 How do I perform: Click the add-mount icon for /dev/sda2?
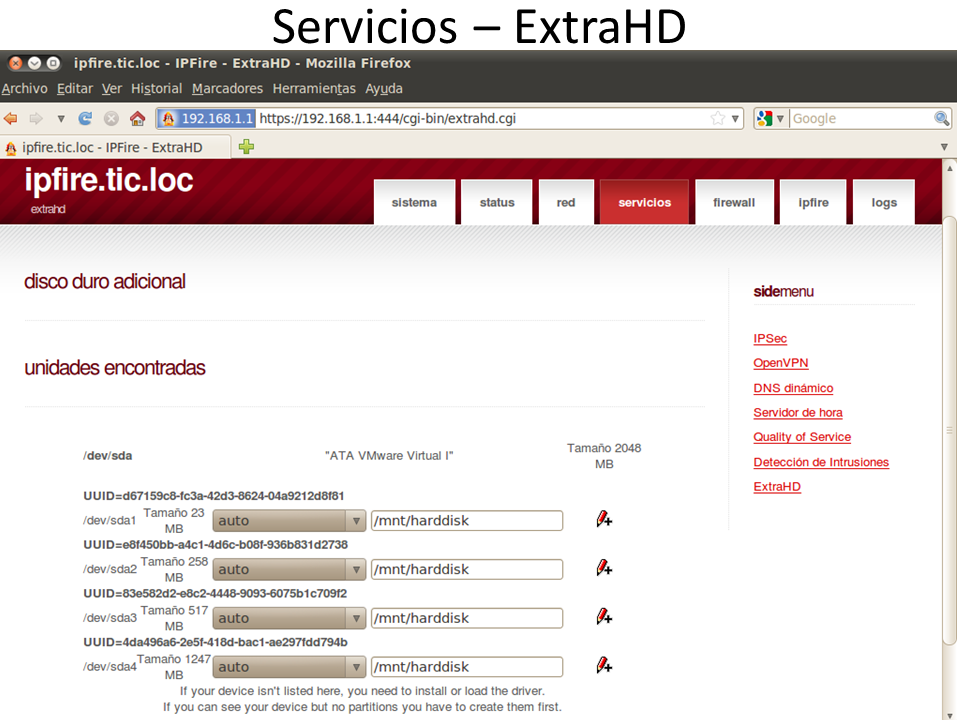coord(604,568)
